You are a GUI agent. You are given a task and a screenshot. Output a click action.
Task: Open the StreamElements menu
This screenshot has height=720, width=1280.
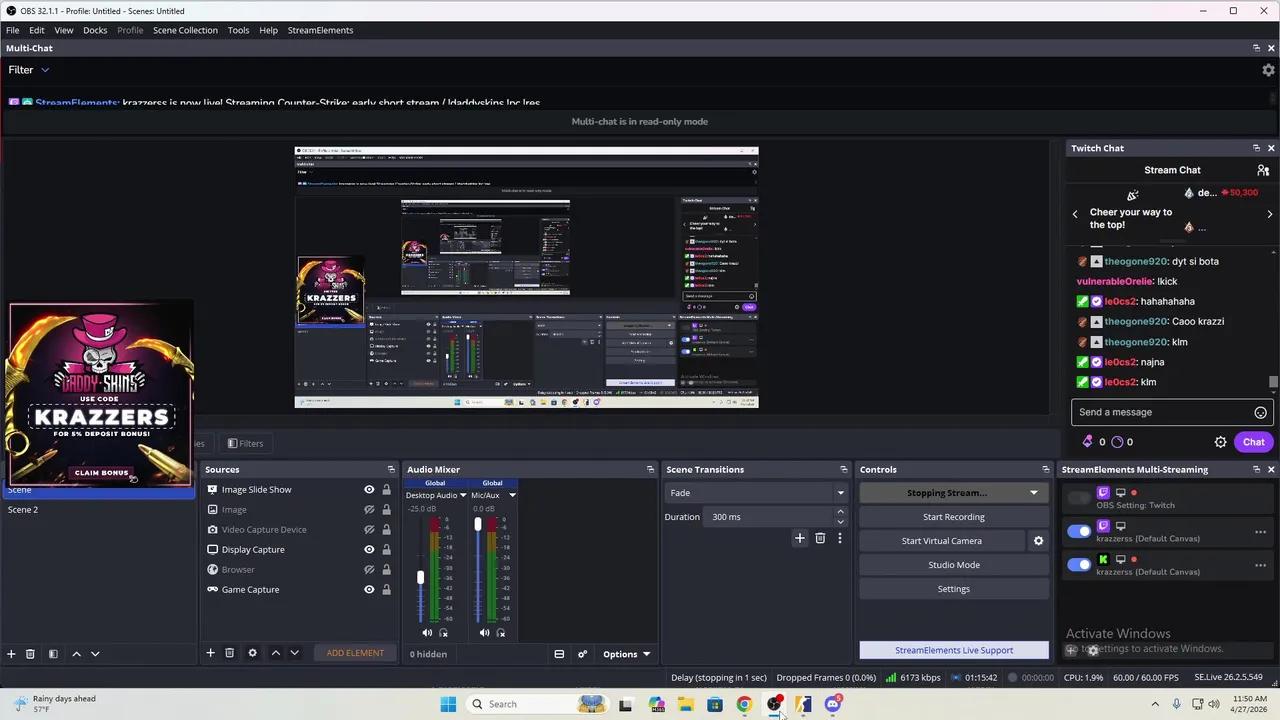pyautogui.click(x=320, y=30)
